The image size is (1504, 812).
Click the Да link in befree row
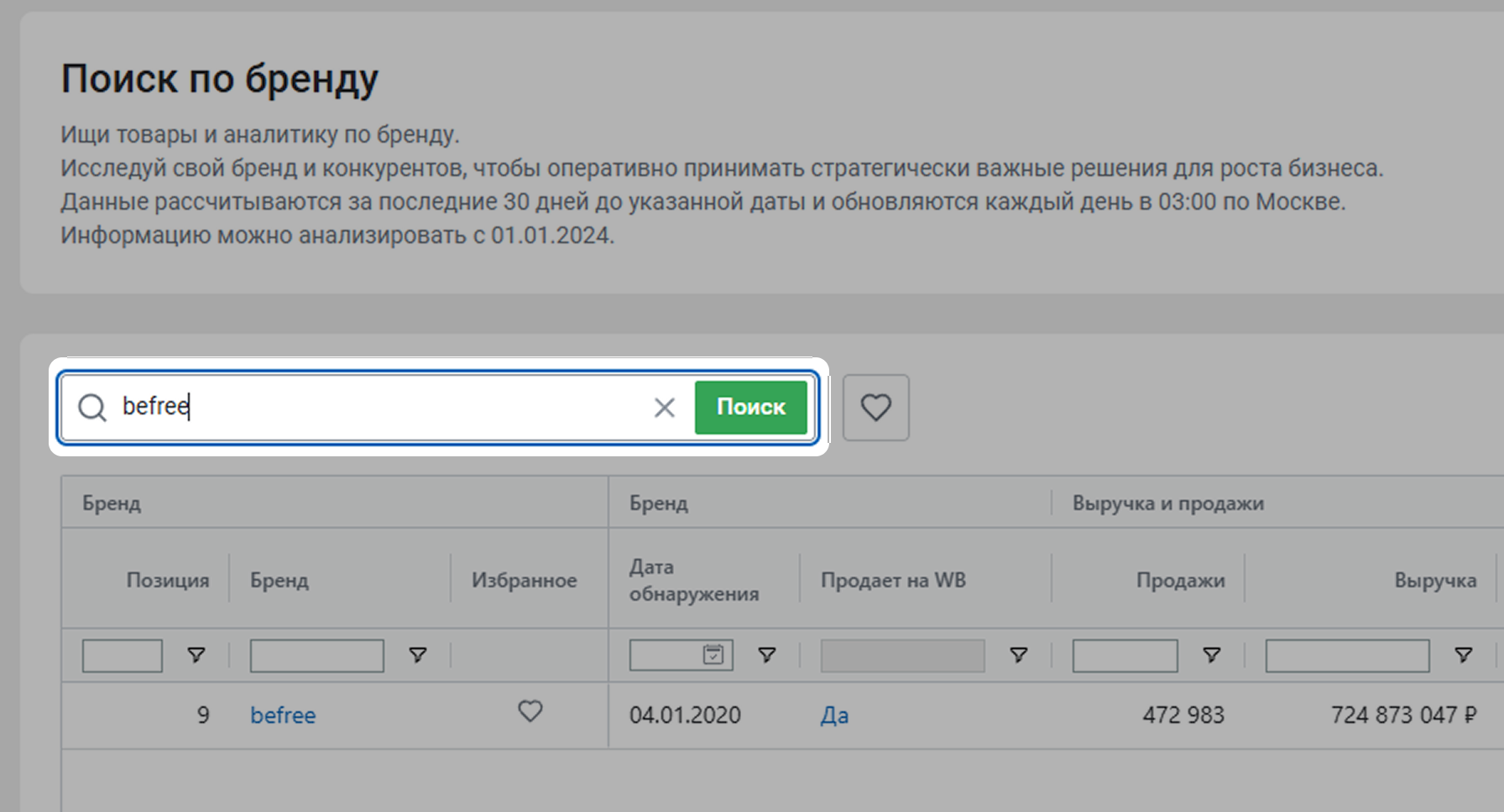pyautogui.click(x=834, y=716)
